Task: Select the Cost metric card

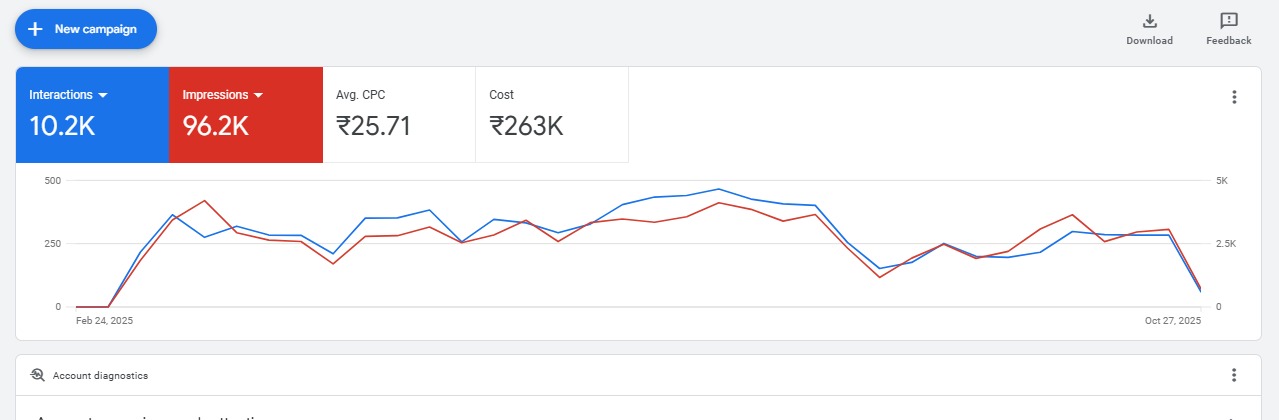Action: point(552,114)
